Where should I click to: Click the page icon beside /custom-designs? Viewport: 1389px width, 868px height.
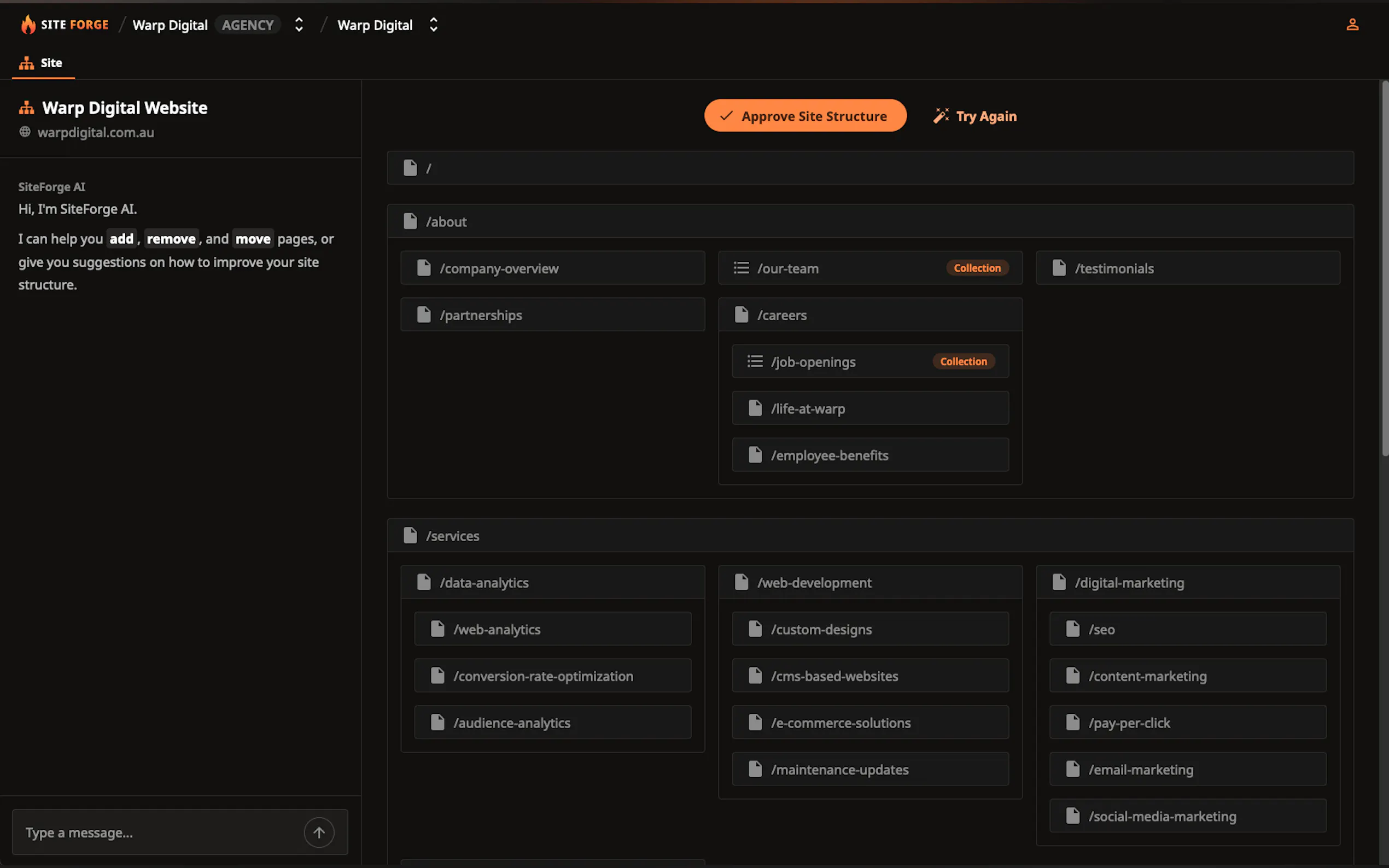tap(755, 629)
